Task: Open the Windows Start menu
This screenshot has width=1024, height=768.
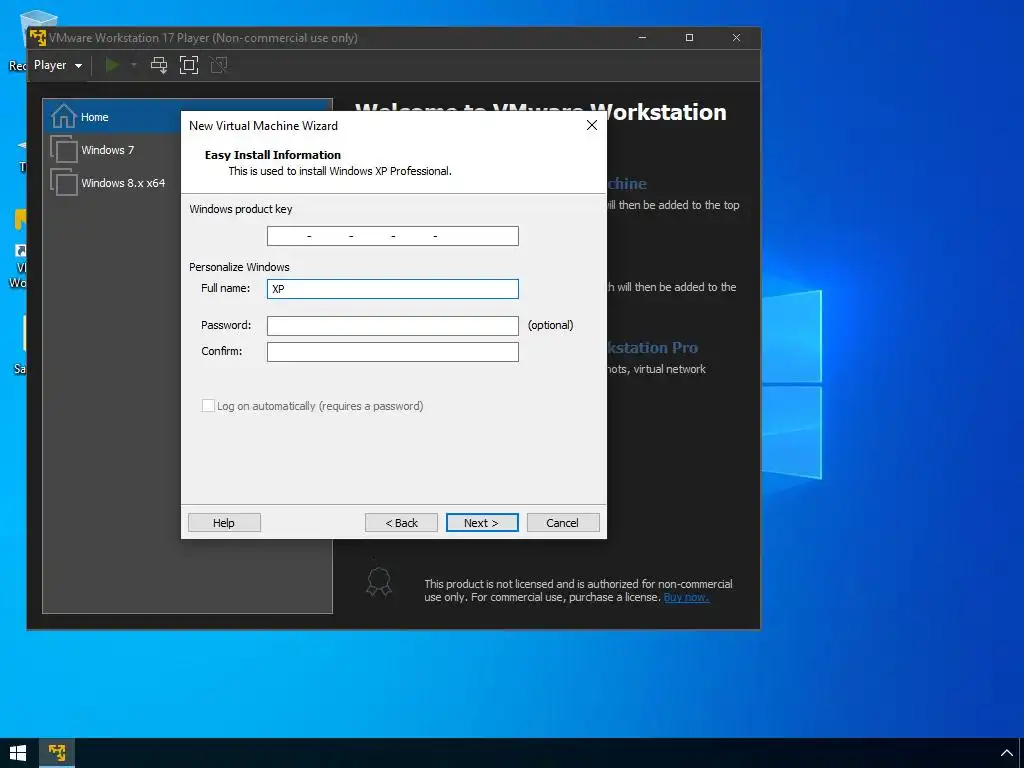Action: [x=18, y=753]
